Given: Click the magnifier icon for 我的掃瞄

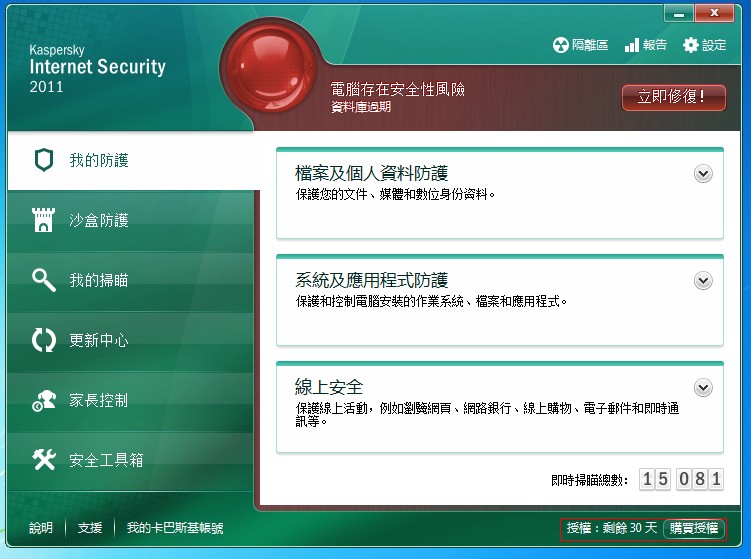Looking at the screenshot, I should coord(43,280).
